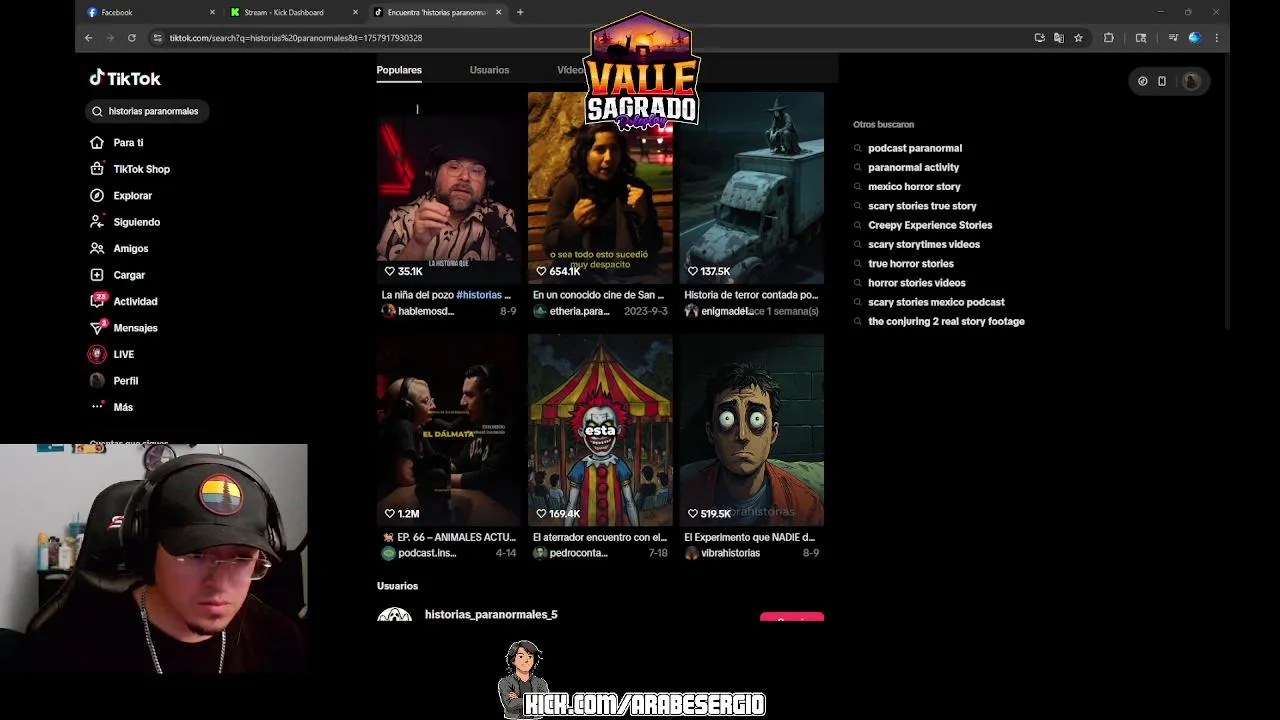The height and width of the screenshot is (720, 1280).
Task: Open the Chrome extensions puzzle icon
Action: (x=1108, y=38)
